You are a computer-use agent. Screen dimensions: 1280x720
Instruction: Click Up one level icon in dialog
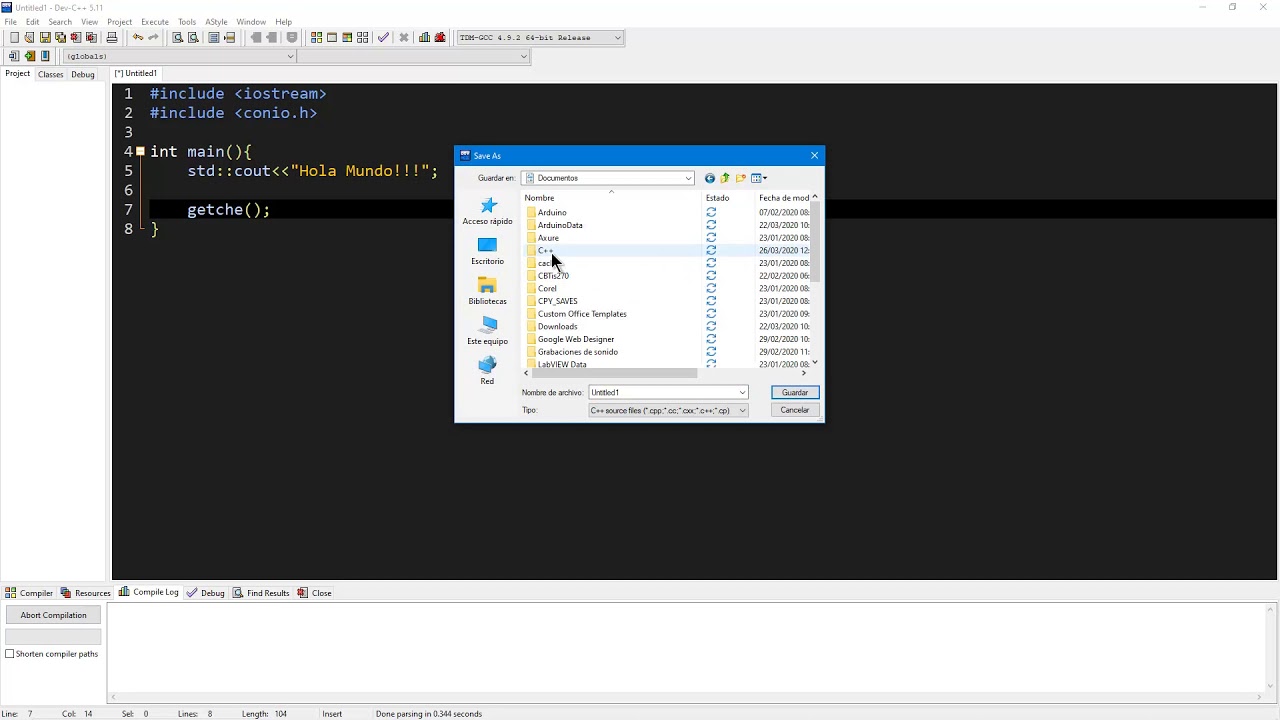point(725,178)
